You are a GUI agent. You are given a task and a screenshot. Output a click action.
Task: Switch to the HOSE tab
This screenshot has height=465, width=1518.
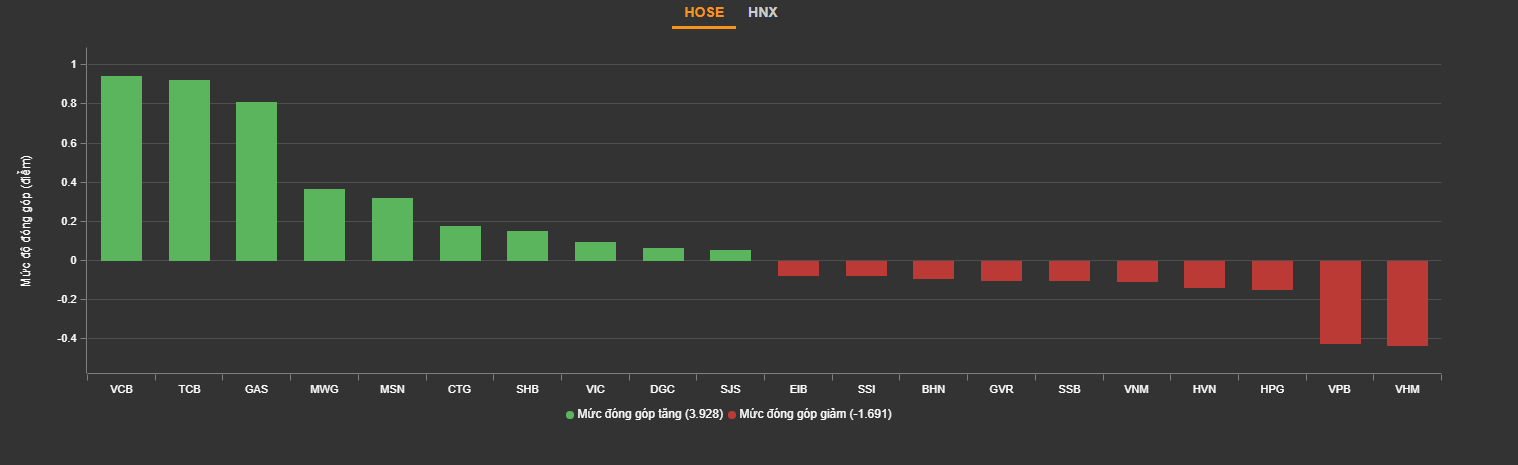click(704, 13)
